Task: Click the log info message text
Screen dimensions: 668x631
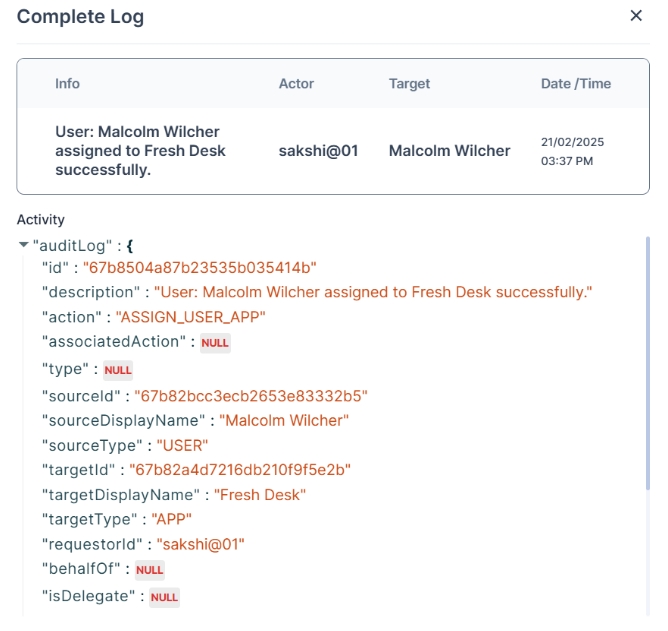Action: (140, 151)
